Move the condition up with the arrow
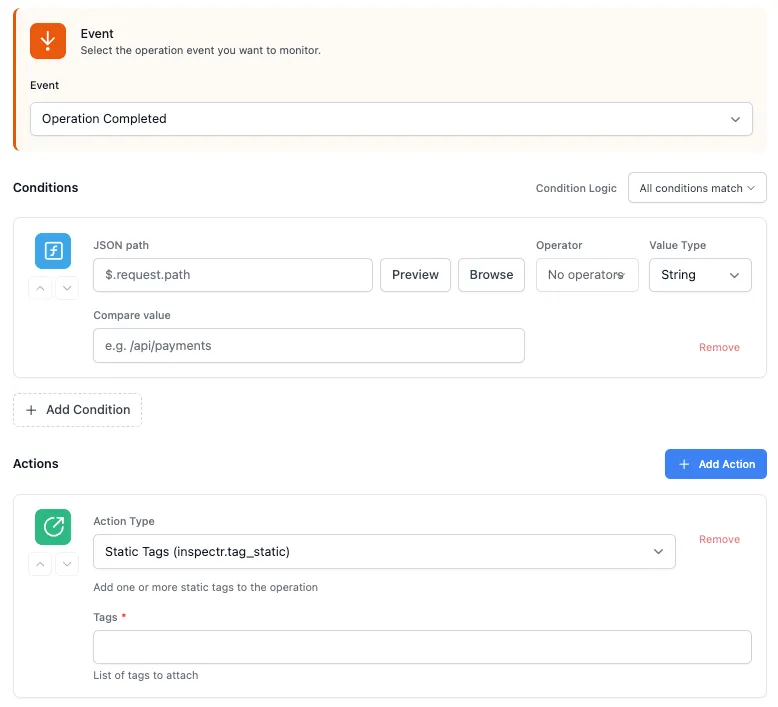778x707 pixels. tap(40, 288)
